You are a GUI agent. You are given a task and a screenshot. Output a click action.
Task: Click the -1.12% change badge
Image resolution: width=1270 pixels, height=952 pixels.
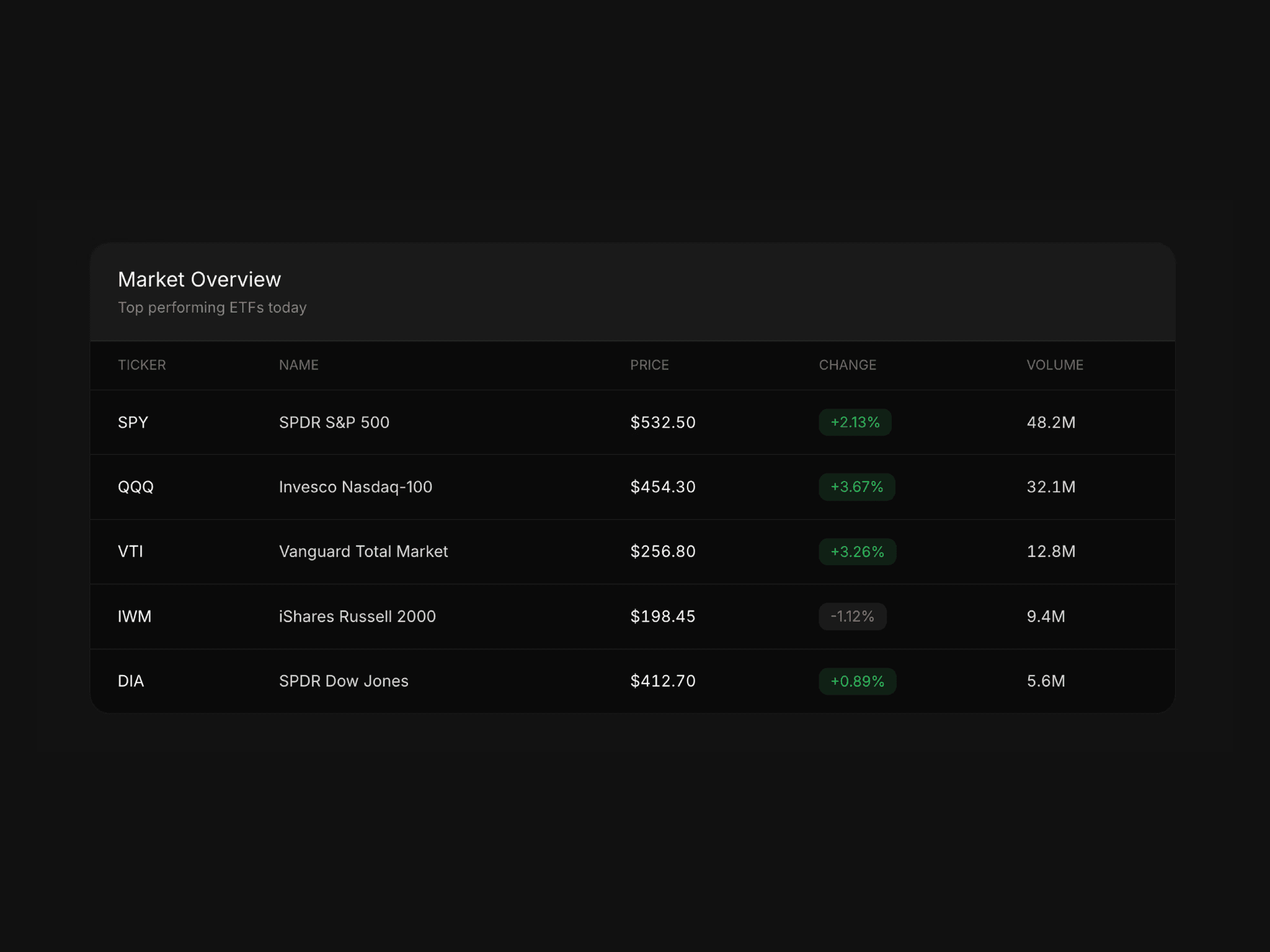(853, 617)
